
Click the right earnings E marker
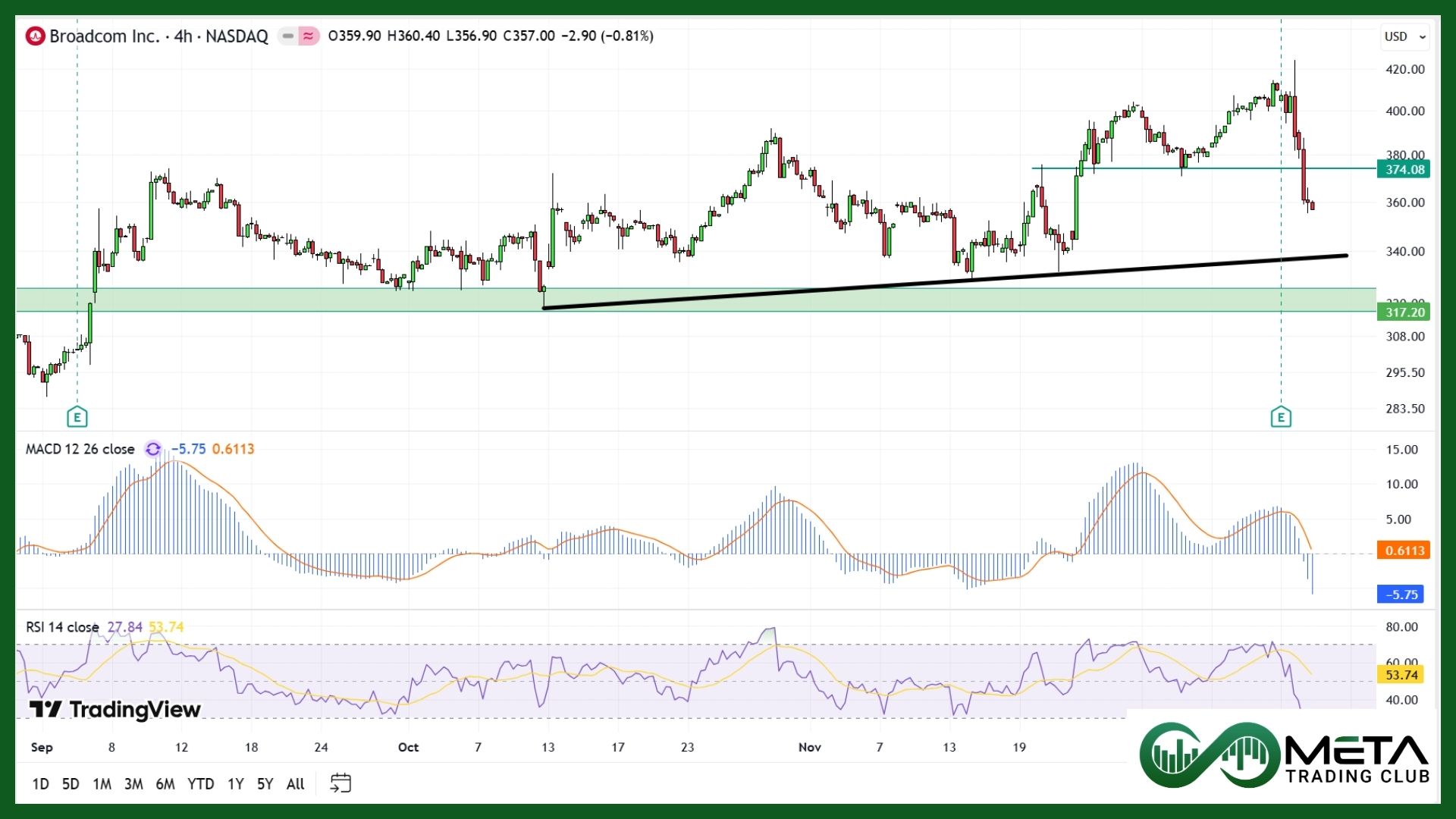[1280, 416]
